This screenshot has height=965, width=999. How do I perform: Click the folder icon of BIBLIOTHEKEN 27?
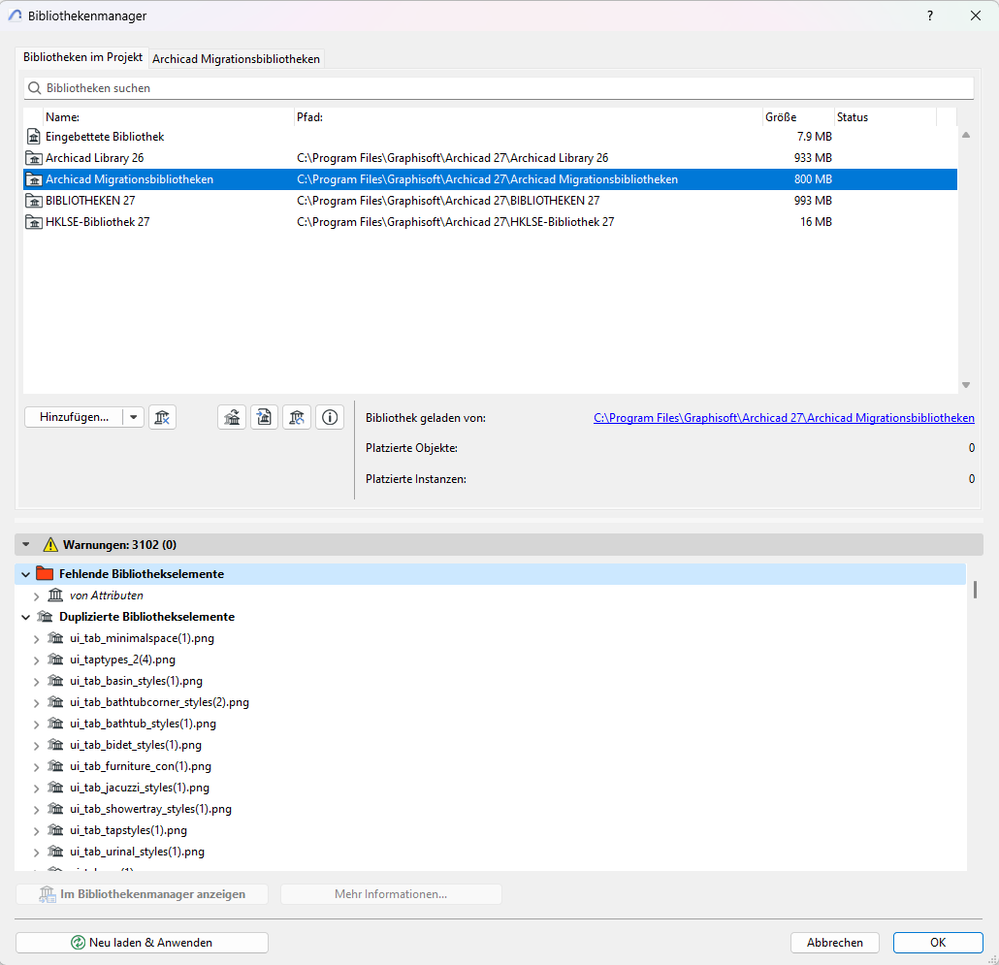(x=34, y=201)
